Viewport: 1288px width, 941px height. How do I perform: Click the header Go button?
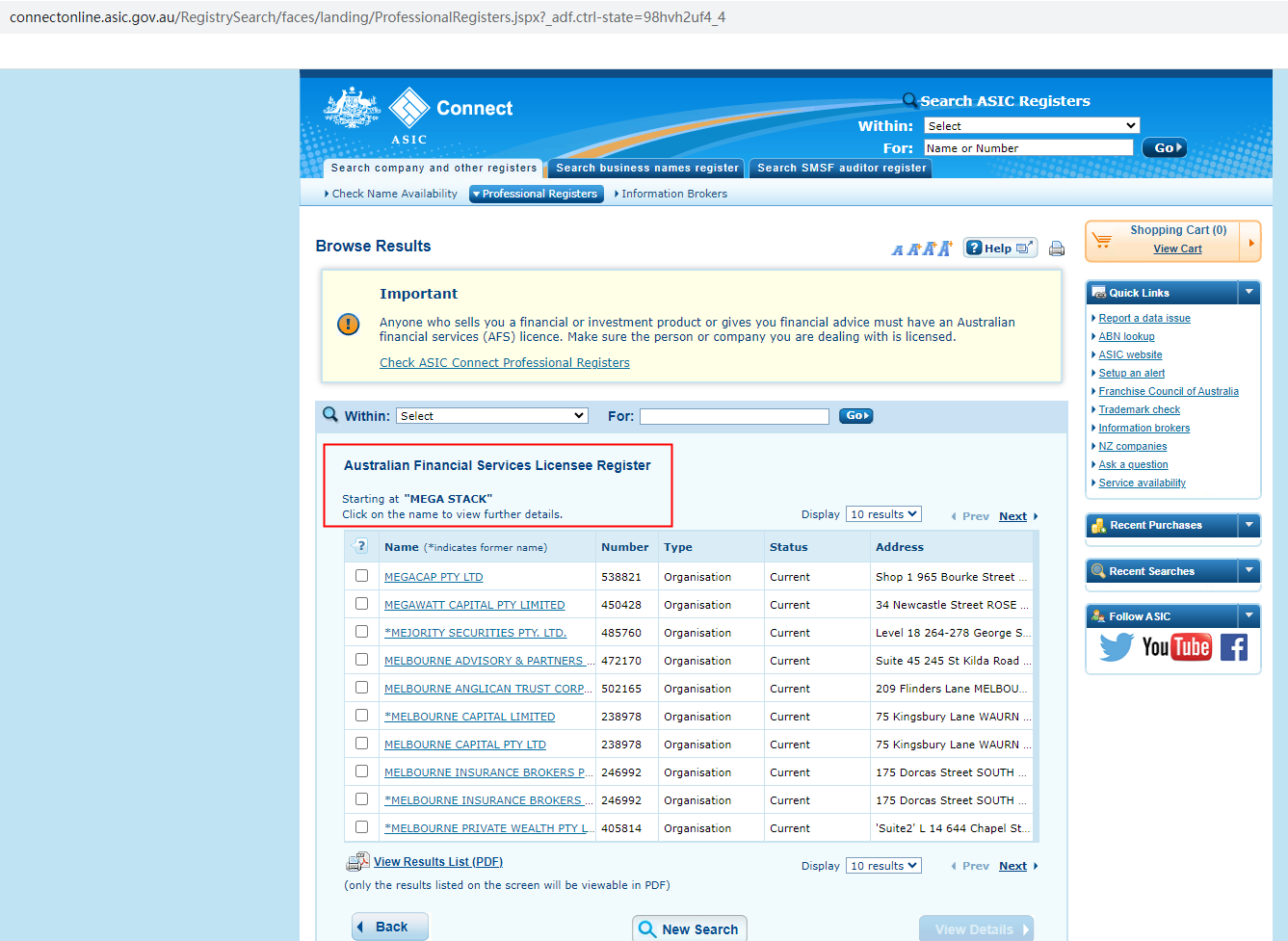click(x=1164, y=147)
